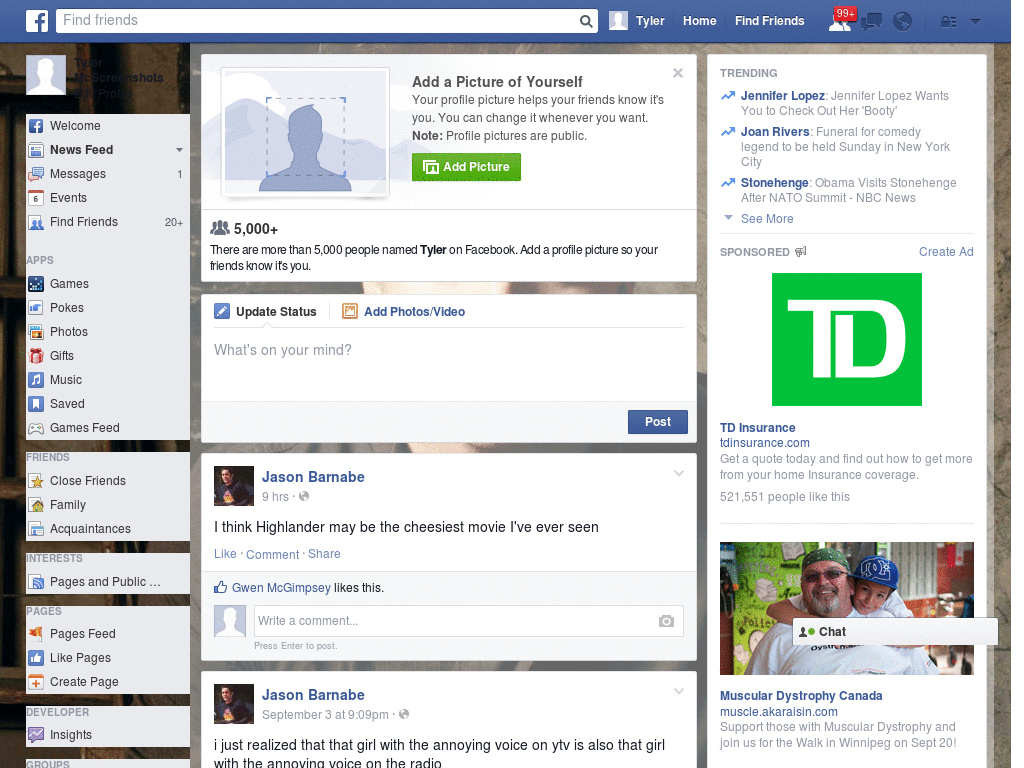This screenshot has width=1024, height=768.
Task: Click the Like Pages thumbs-up icon
Action: [x=36, y=658]
